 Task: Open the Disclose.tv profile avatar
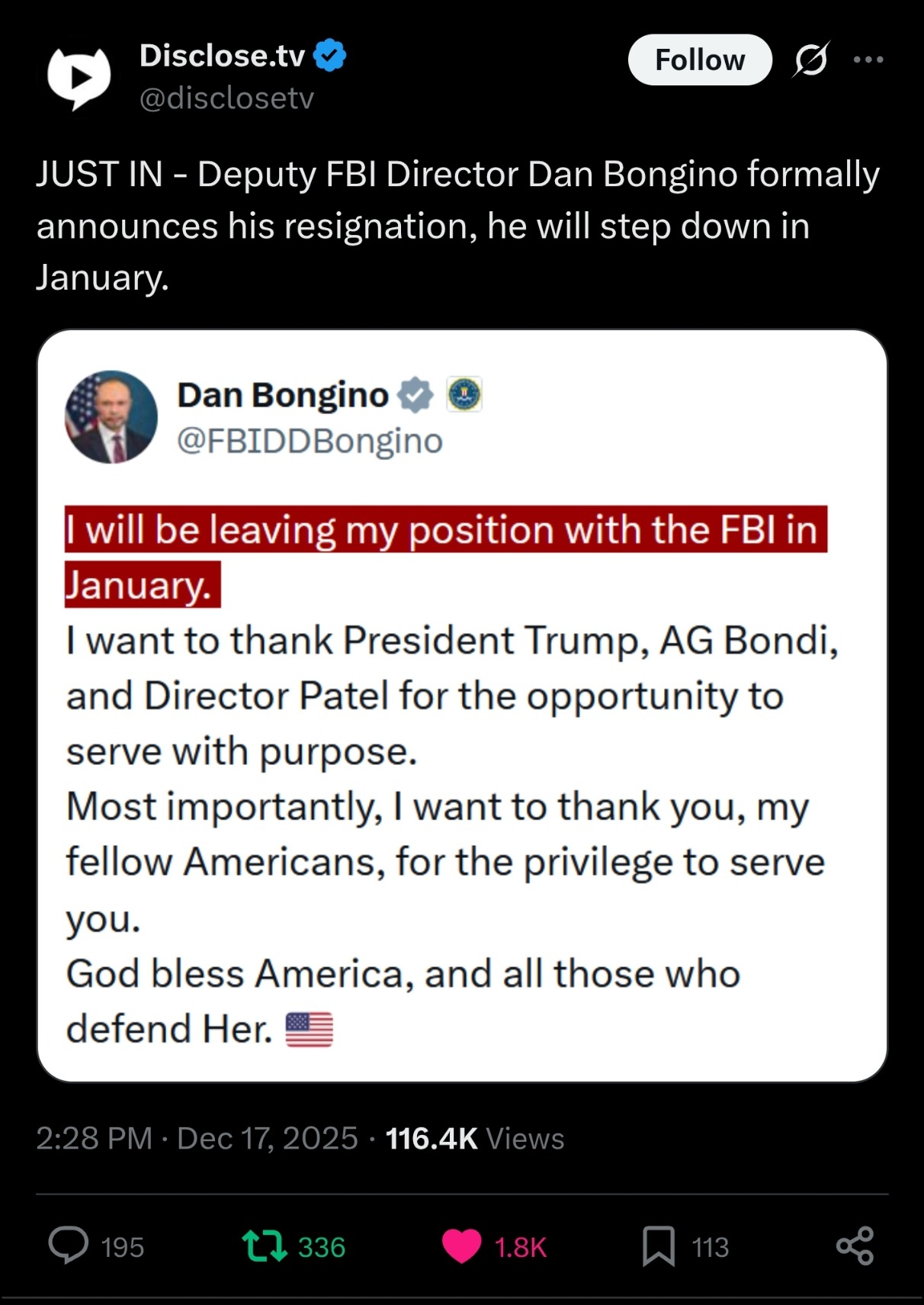pos(79,76)
